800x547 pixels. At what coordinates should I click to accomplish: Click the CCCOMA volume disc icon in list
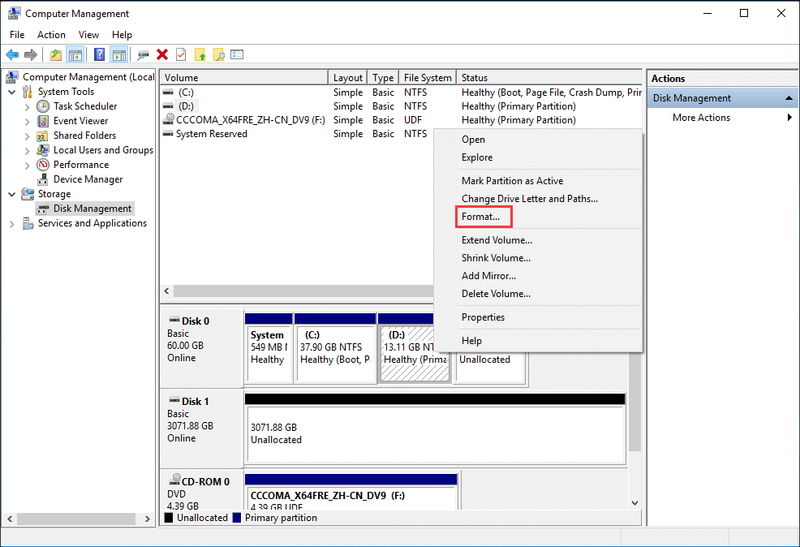(x=168, y=119)
